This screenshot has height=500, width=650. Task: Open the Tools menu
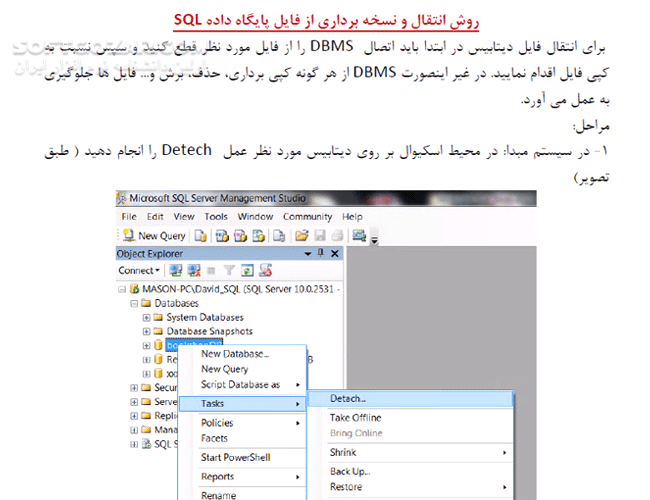[x=216, y=216]
